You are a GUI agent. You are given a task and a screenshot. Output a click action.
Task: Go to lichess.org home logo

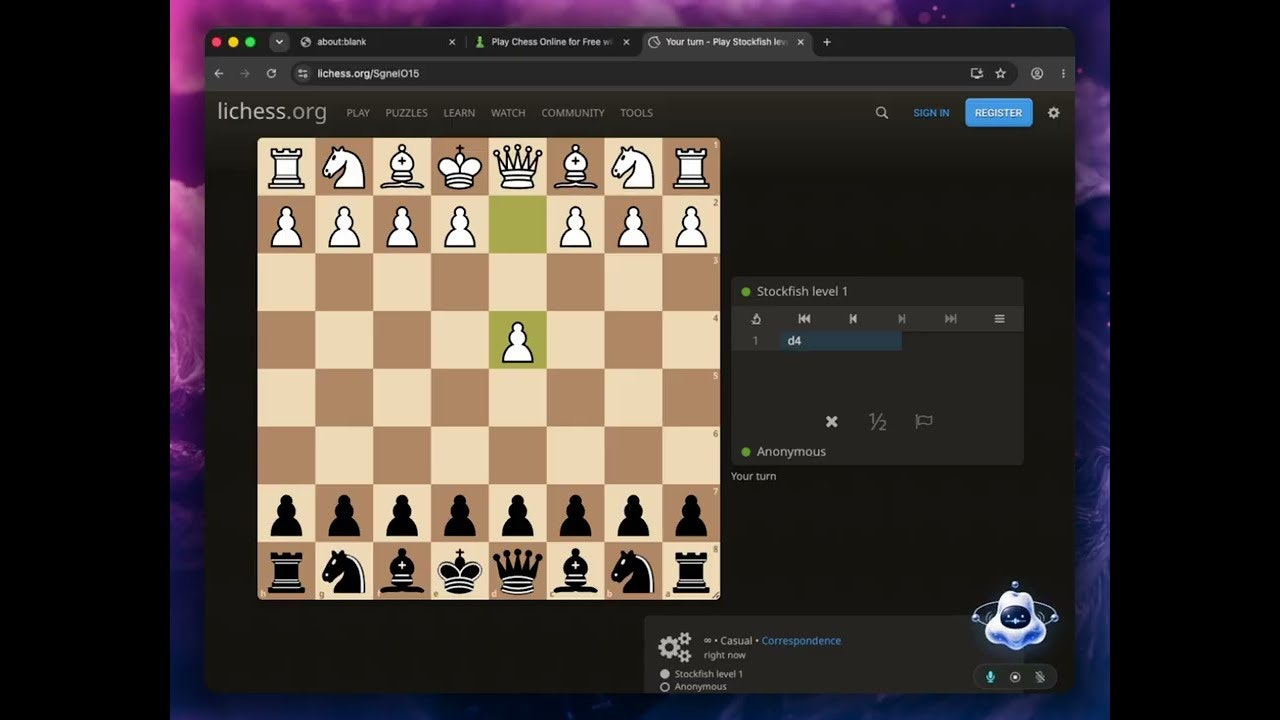(272, 112)
